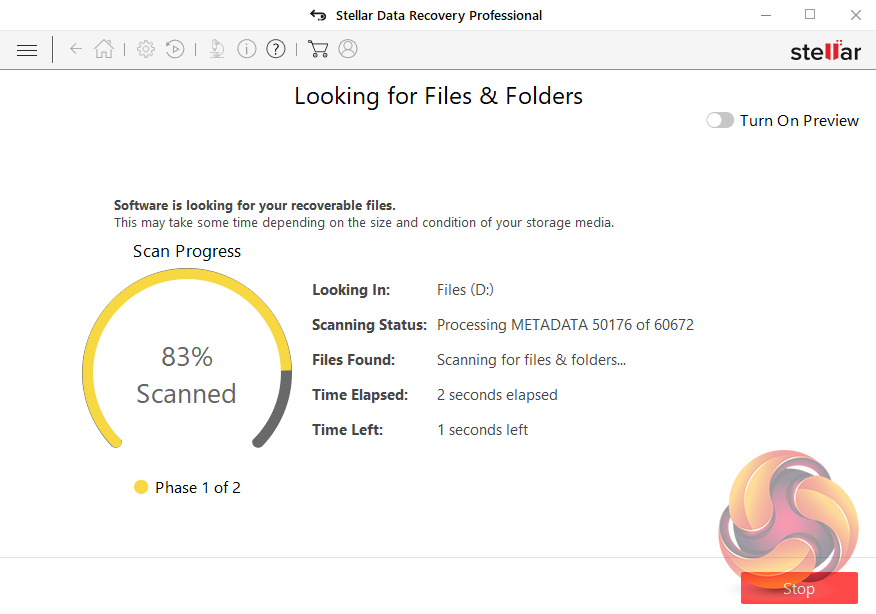Toggle the Turn On Preview switch
The image size is (876, 614).
pyautogui.click(x=720, y=120)
